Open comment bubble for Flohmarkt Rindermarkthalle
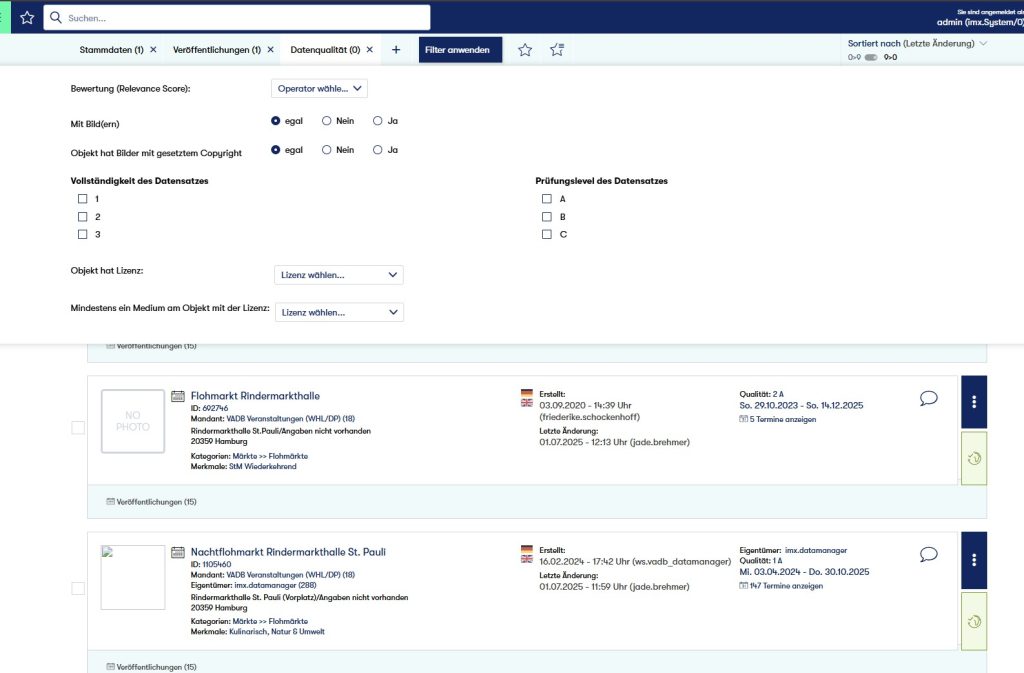Viewport: 1024px width, 673px height. tap(928, 398)
